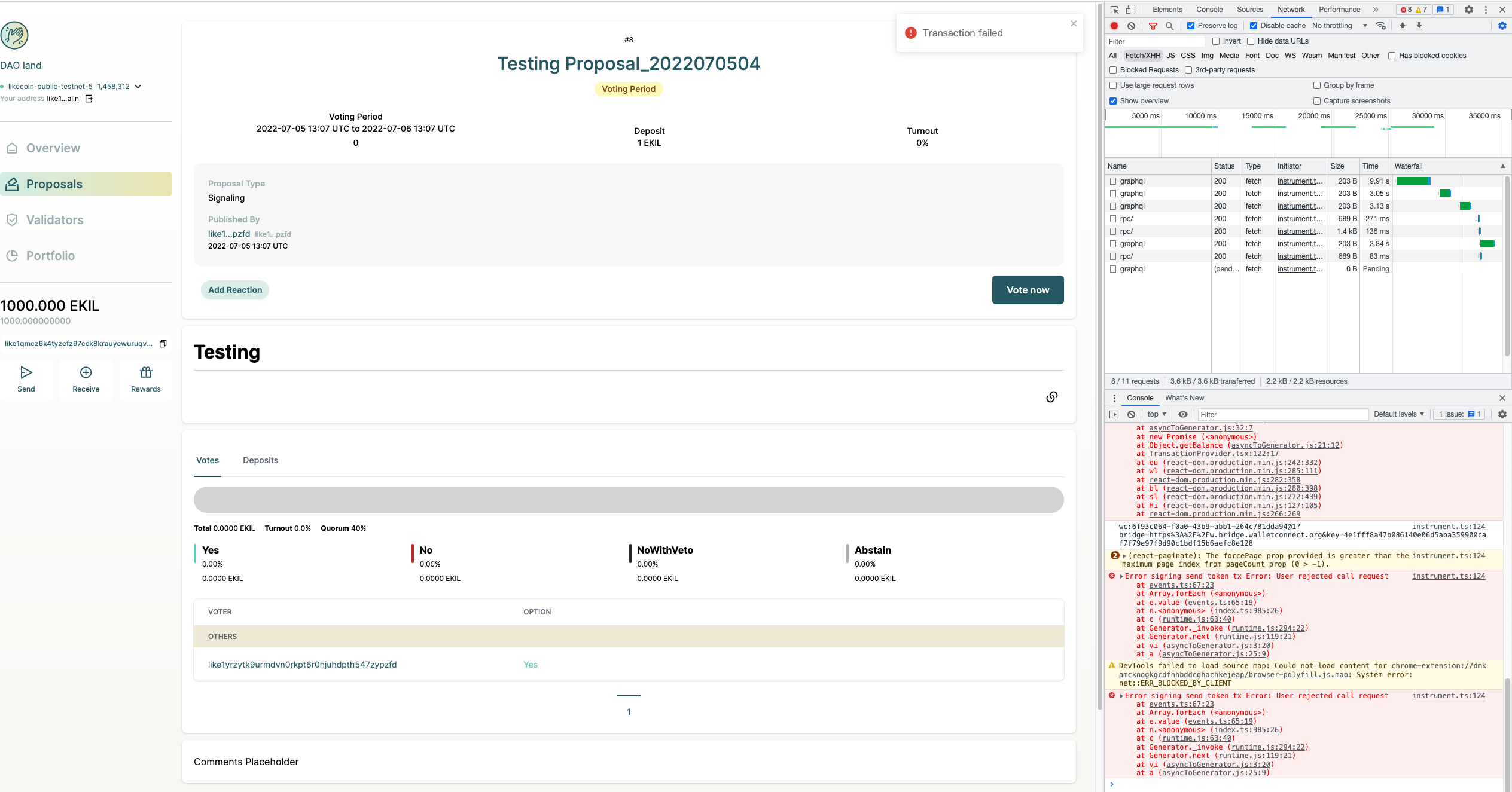Viewport: 1512px width, 792px height.
Task: Show more DevTools tabs via the chevron
Action: [x=1376, y=10]
